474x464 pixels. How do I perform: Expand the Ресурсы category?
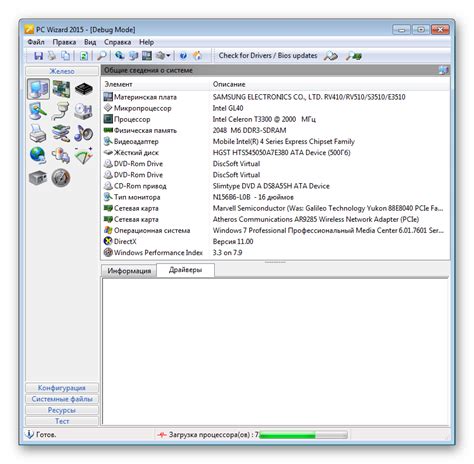tap(62, 410)
